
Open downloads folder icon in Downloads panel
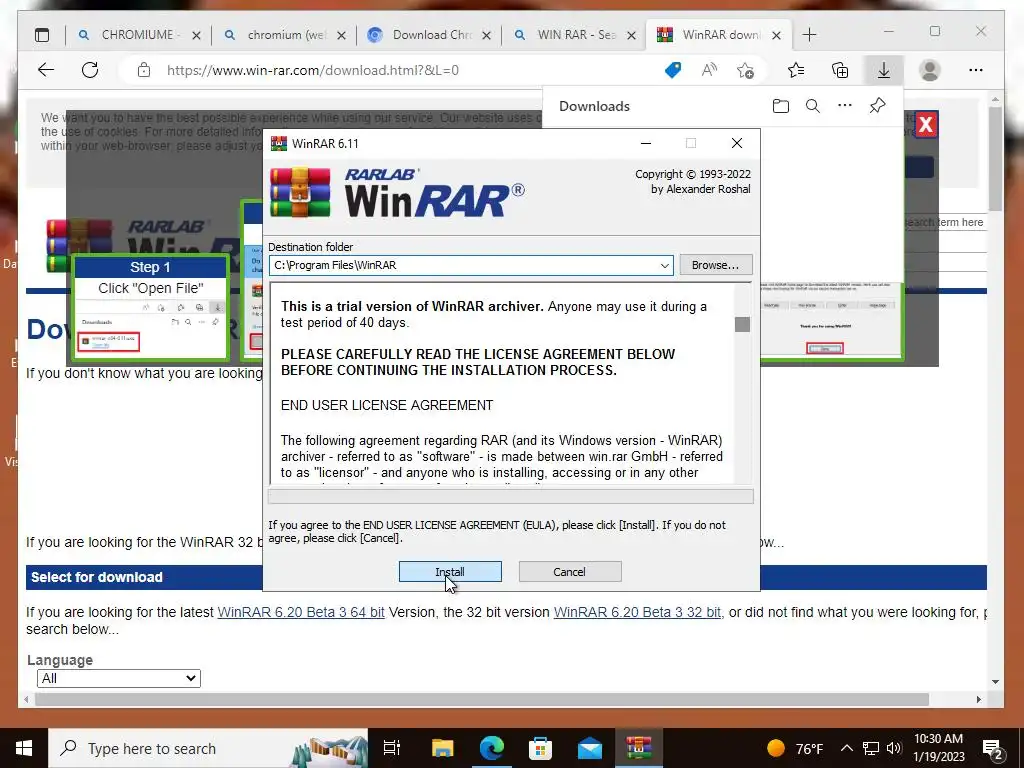(x=780, y=106)
